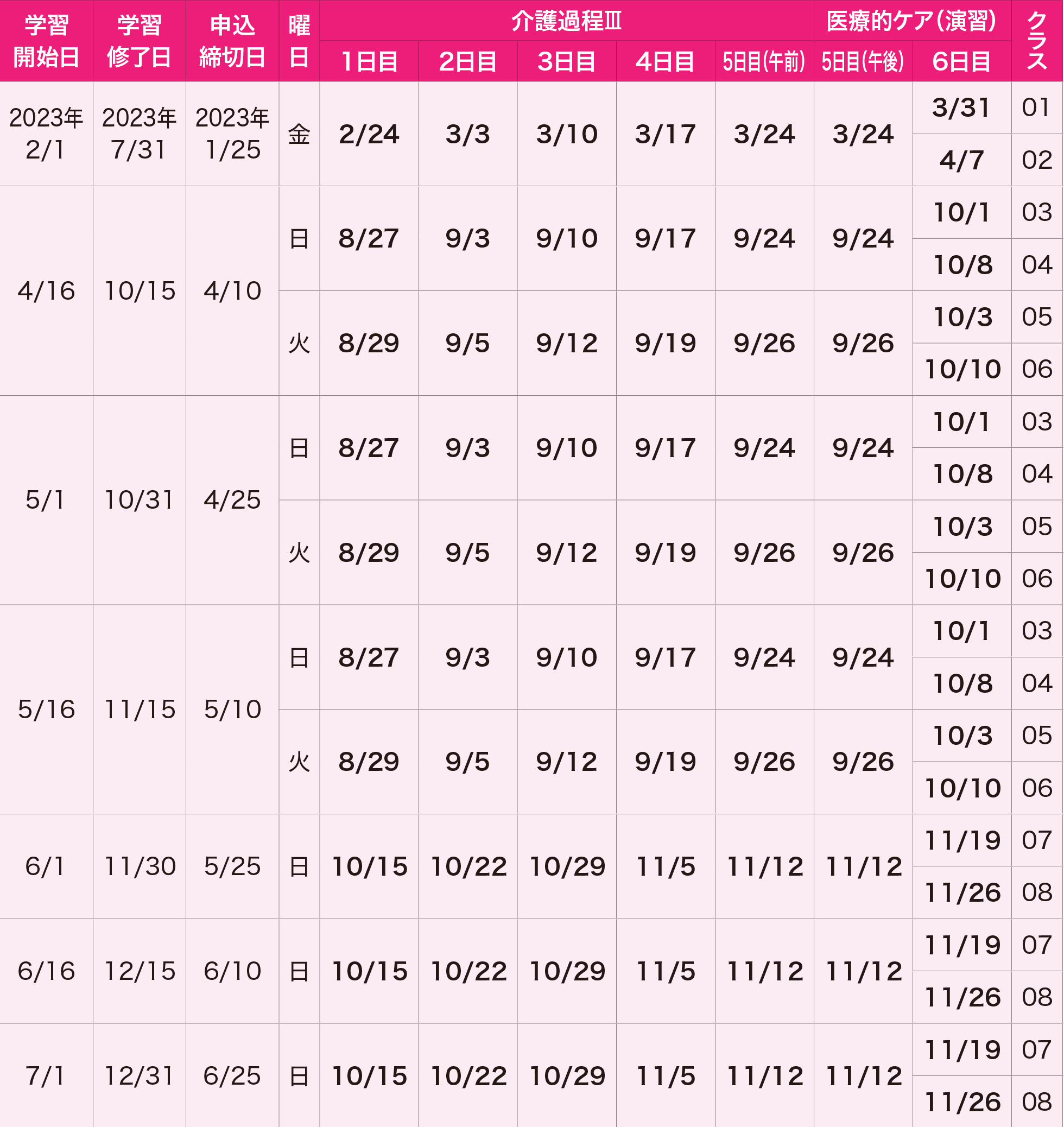This screenshot has height=1127, width=1064.
Task: Click the 3/31 sixth-day cell
Action: pos(962,108)
